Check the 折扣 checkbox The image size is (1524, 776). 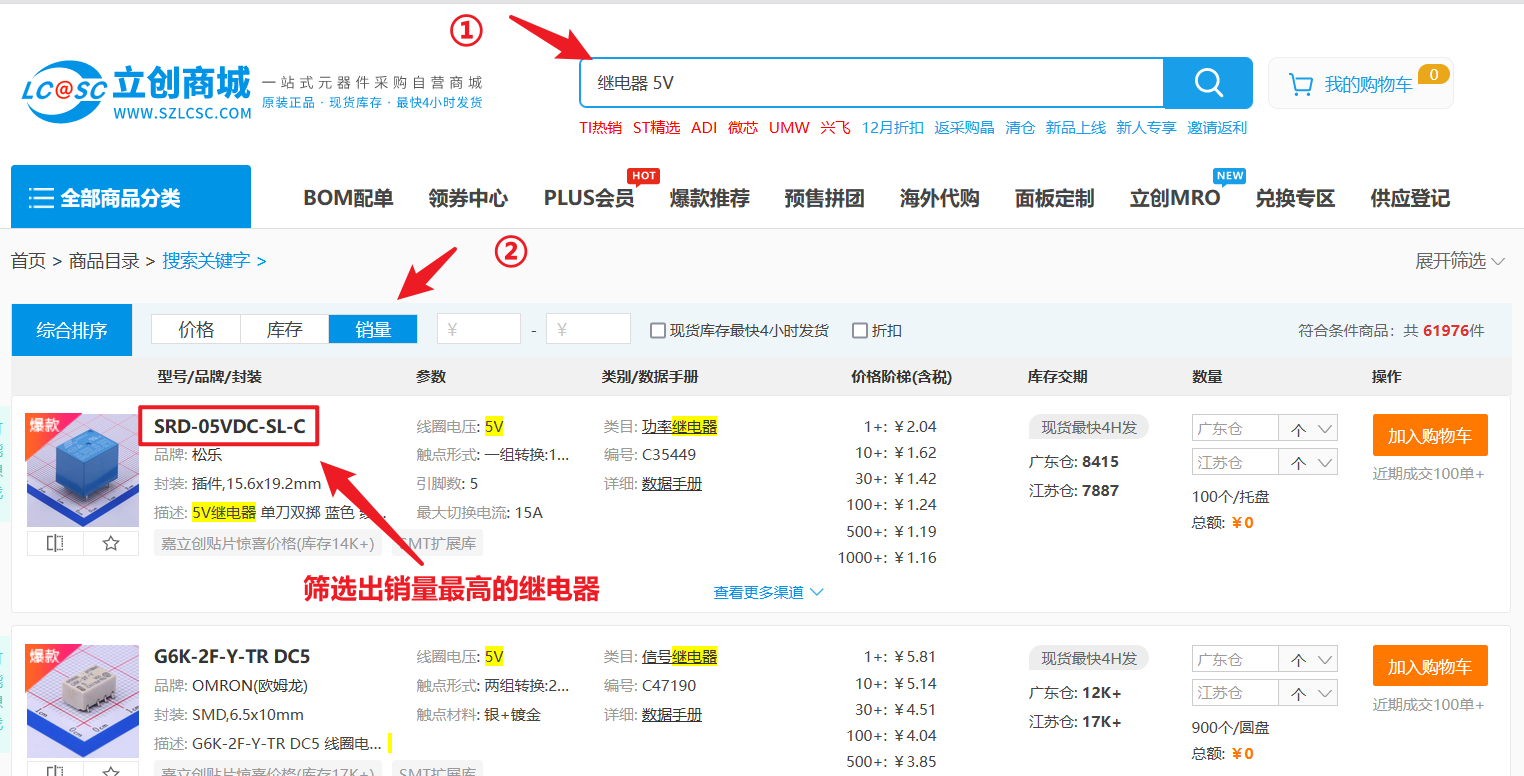(x=860, y=330)
